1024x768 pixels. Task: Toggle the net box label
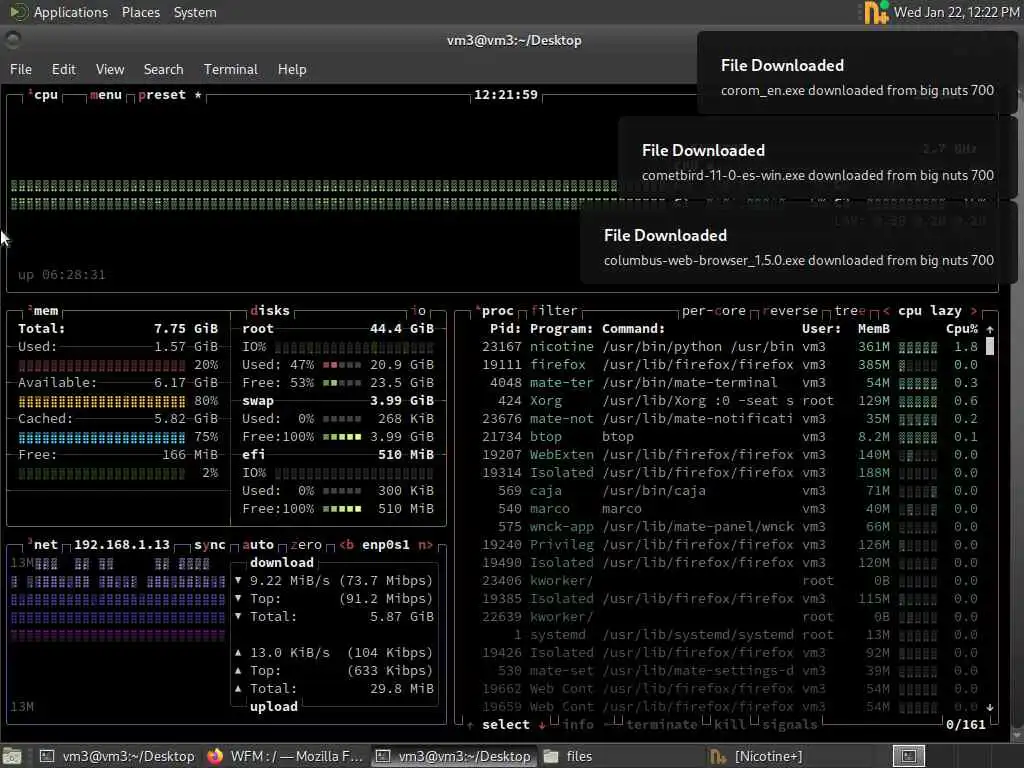click(x=44, y=545)
